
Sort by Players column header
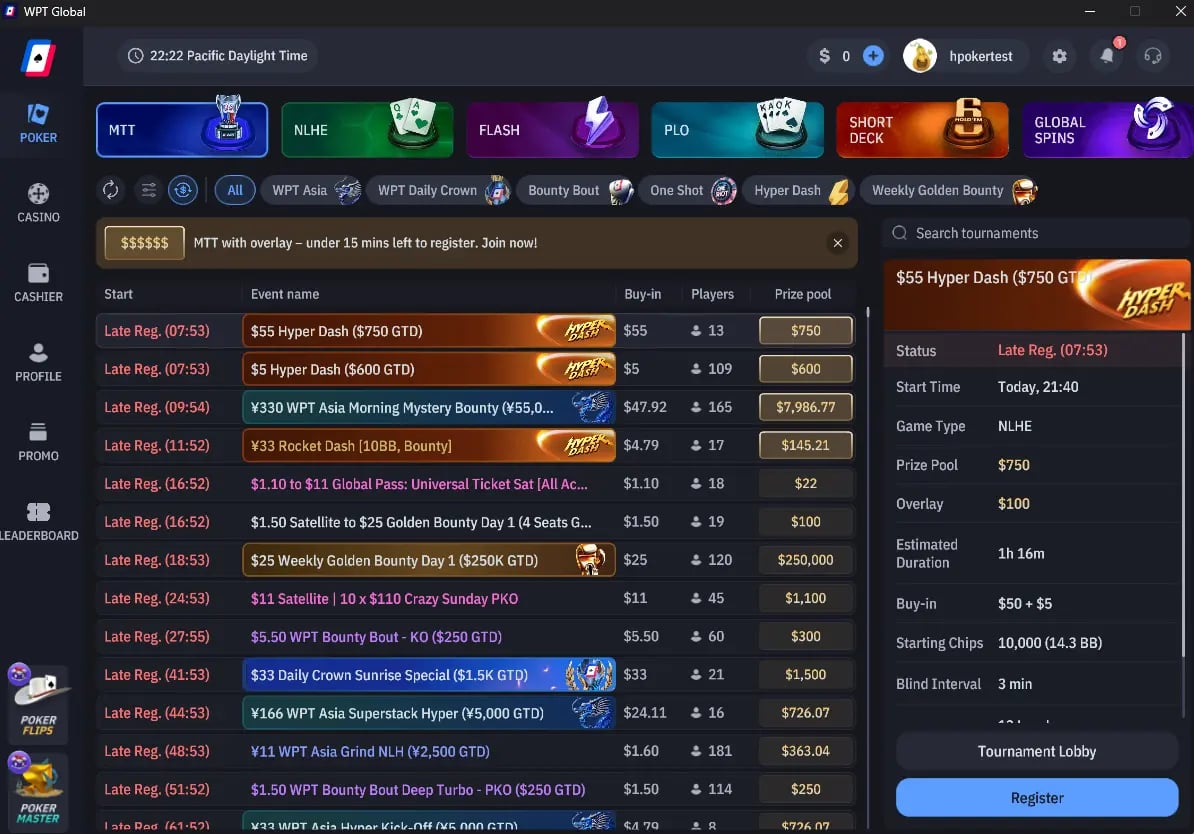click(712, 294)
